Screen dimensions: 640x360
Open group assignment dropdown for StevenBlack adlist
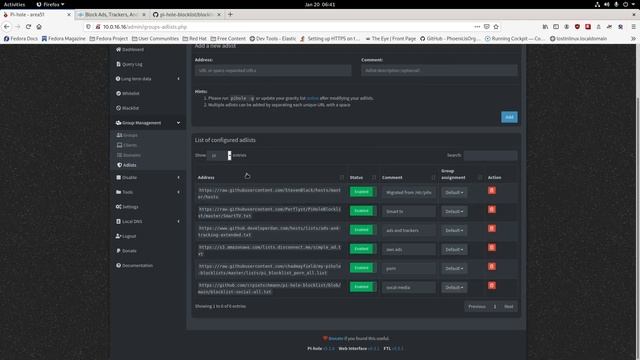click(454, 192)
